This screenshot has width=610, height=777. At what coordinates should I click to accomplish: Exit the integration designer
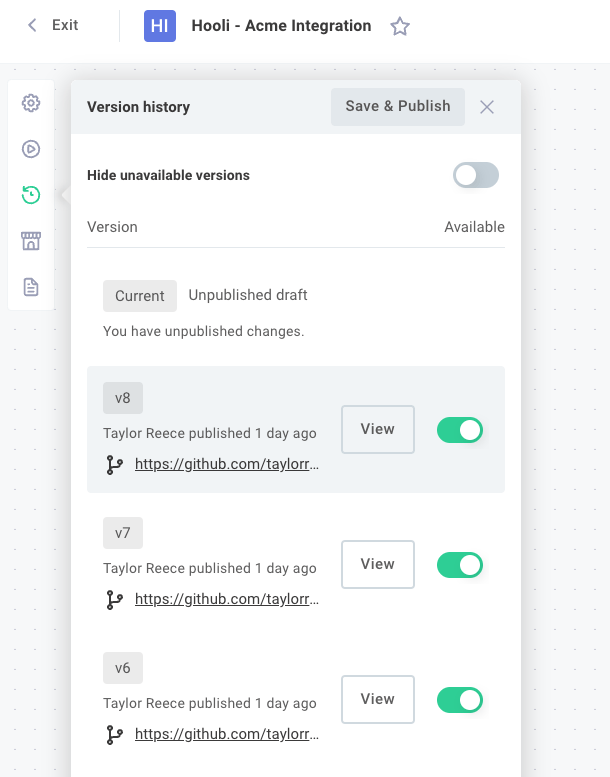(x=53, y=25)
